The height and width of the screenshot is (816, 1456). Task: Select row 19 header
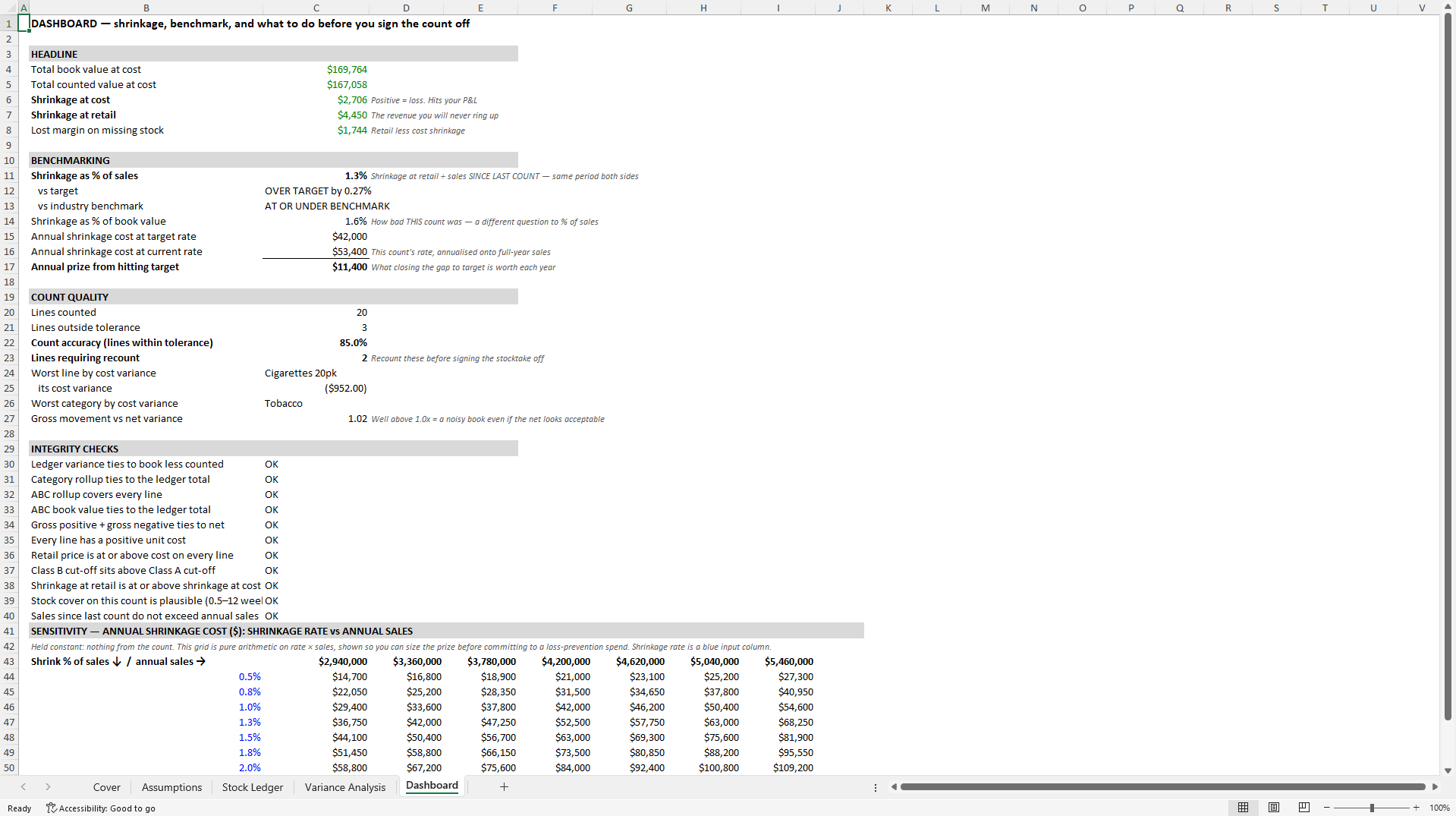pos(9,297)
